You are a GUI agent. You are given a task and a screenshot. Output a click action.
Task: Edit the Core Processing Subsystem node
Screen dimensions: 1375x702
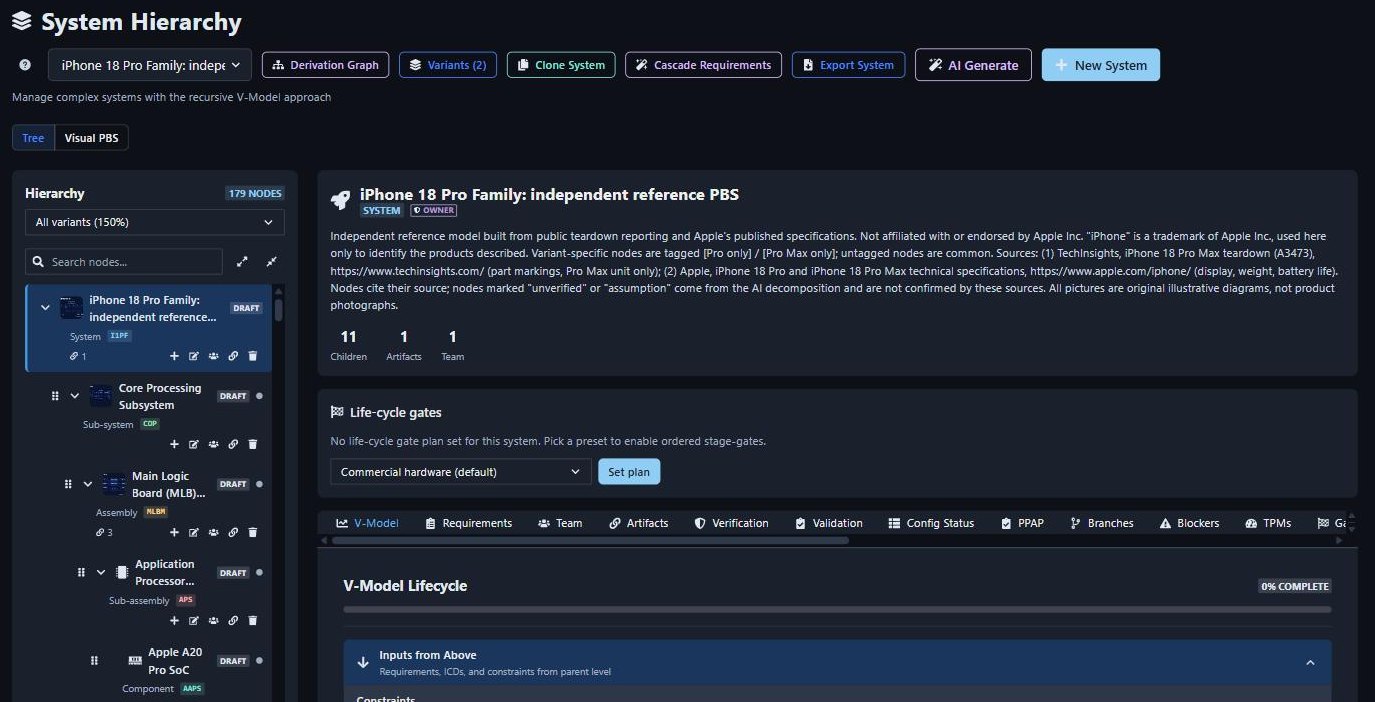coord(194,444)
